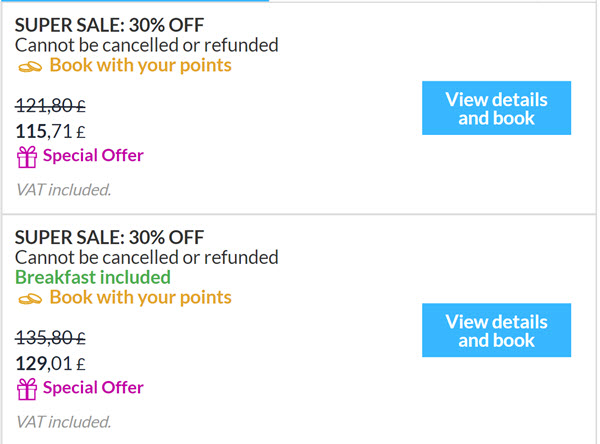Click Special Offer label under 129,01 £
This screenshot has width=600, height=444.
coord(93,388)
